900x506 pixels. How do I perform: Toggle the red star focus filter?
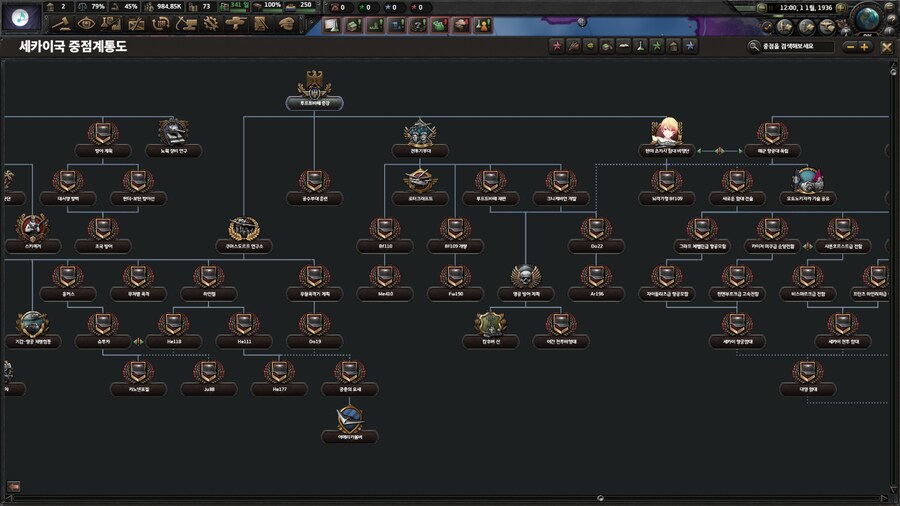click(x=557, y=46)
